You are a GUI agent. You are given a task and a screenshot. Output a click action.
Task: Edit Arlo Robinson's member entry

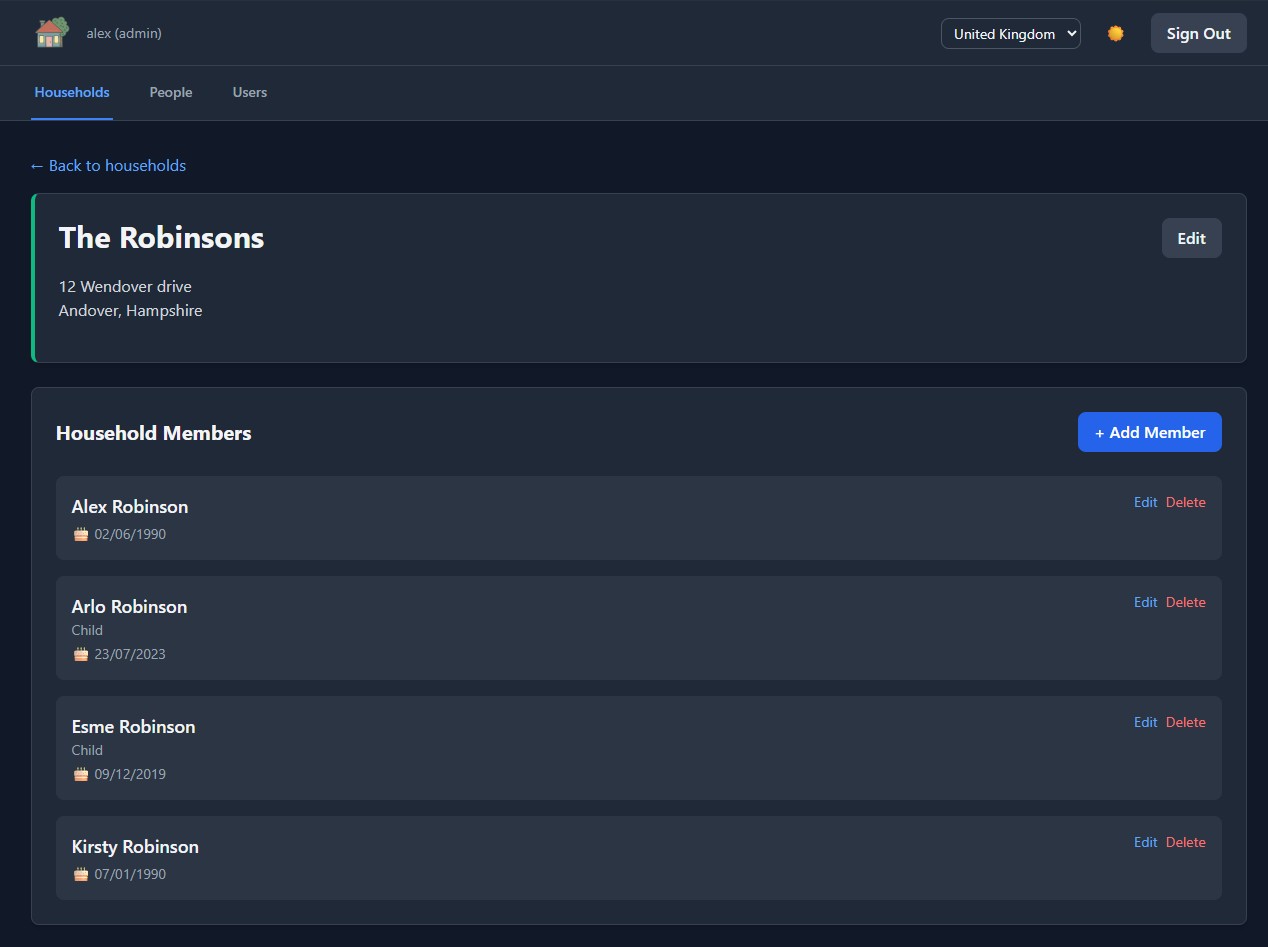pyautogui.click(x=1145, y=602)
